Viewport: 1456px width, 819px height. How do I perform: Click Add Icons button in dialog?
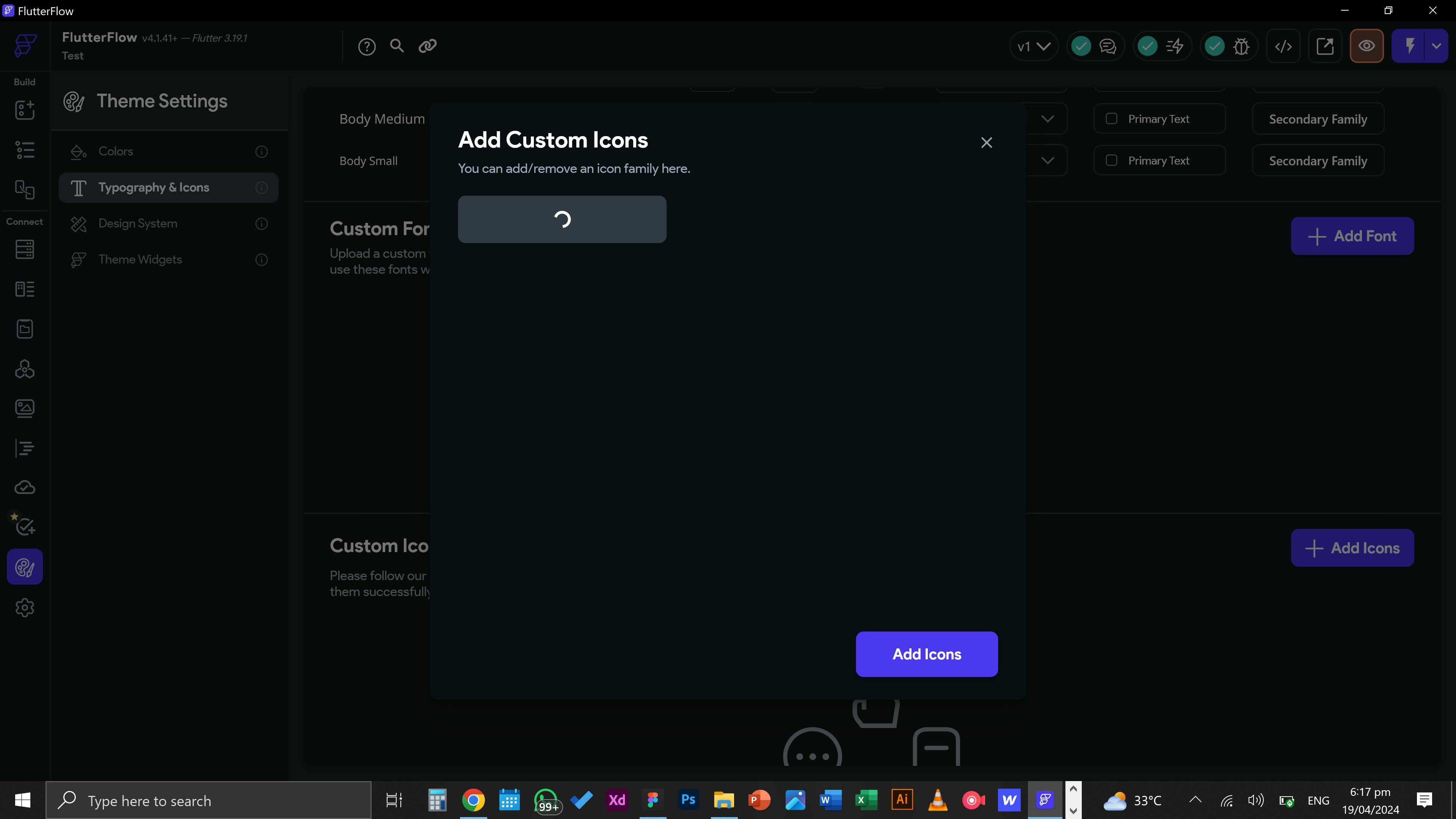click(926, 654)
